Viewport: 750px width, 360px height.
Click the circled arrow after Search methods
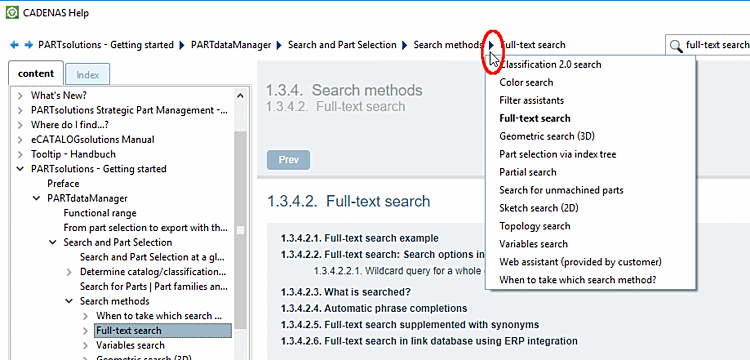491,45
